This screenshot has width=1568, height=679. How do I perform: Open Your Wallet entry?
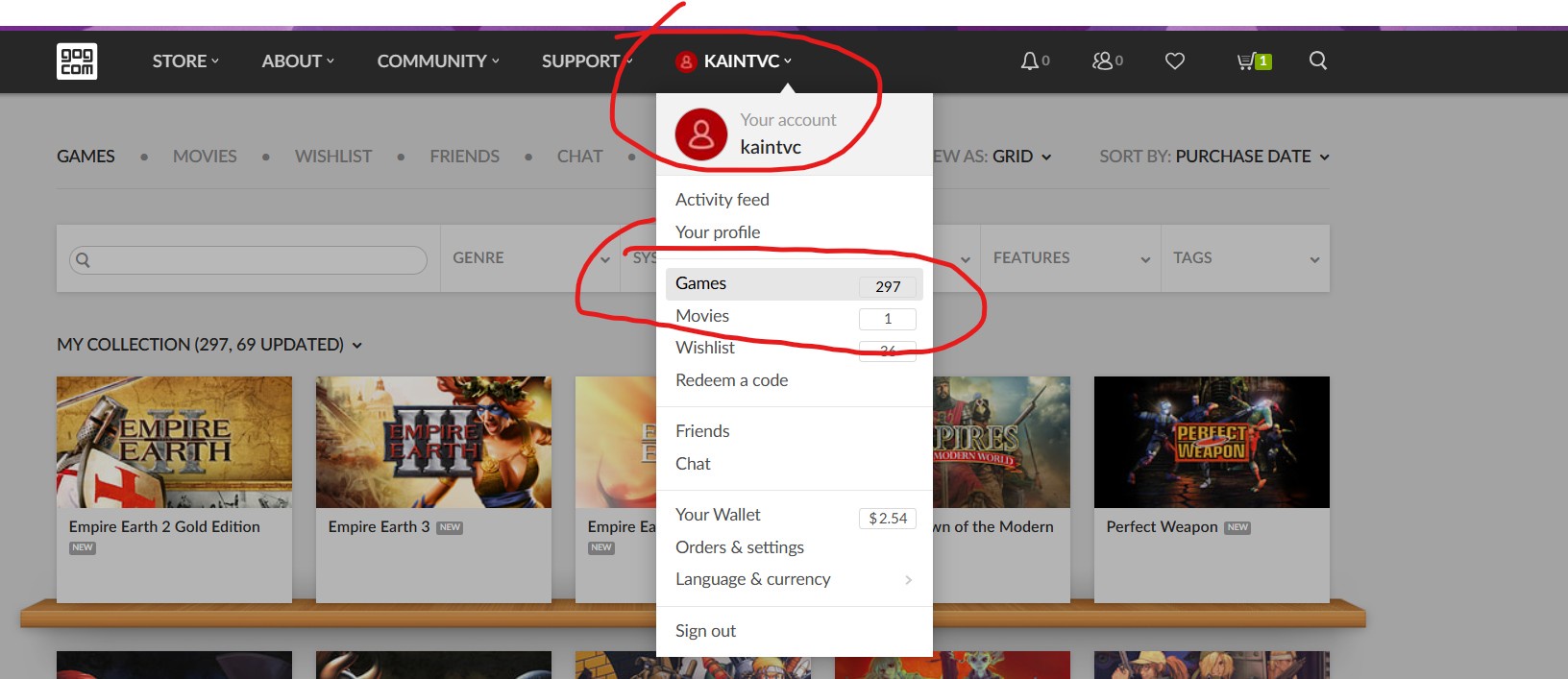pos(795,515)
